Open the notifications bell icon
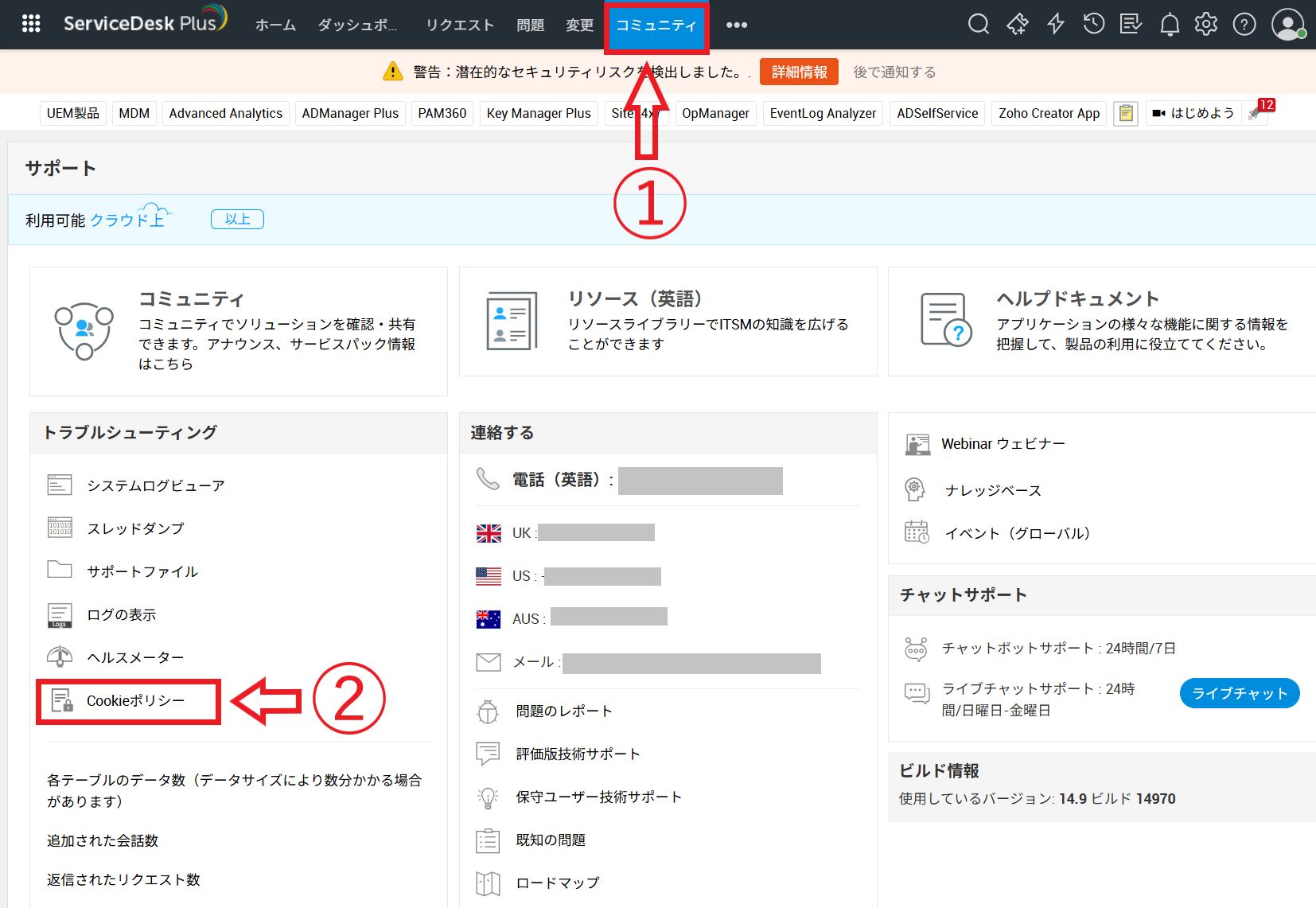This screenshot has height=908, width=1316. click(x=1169, y=25)
